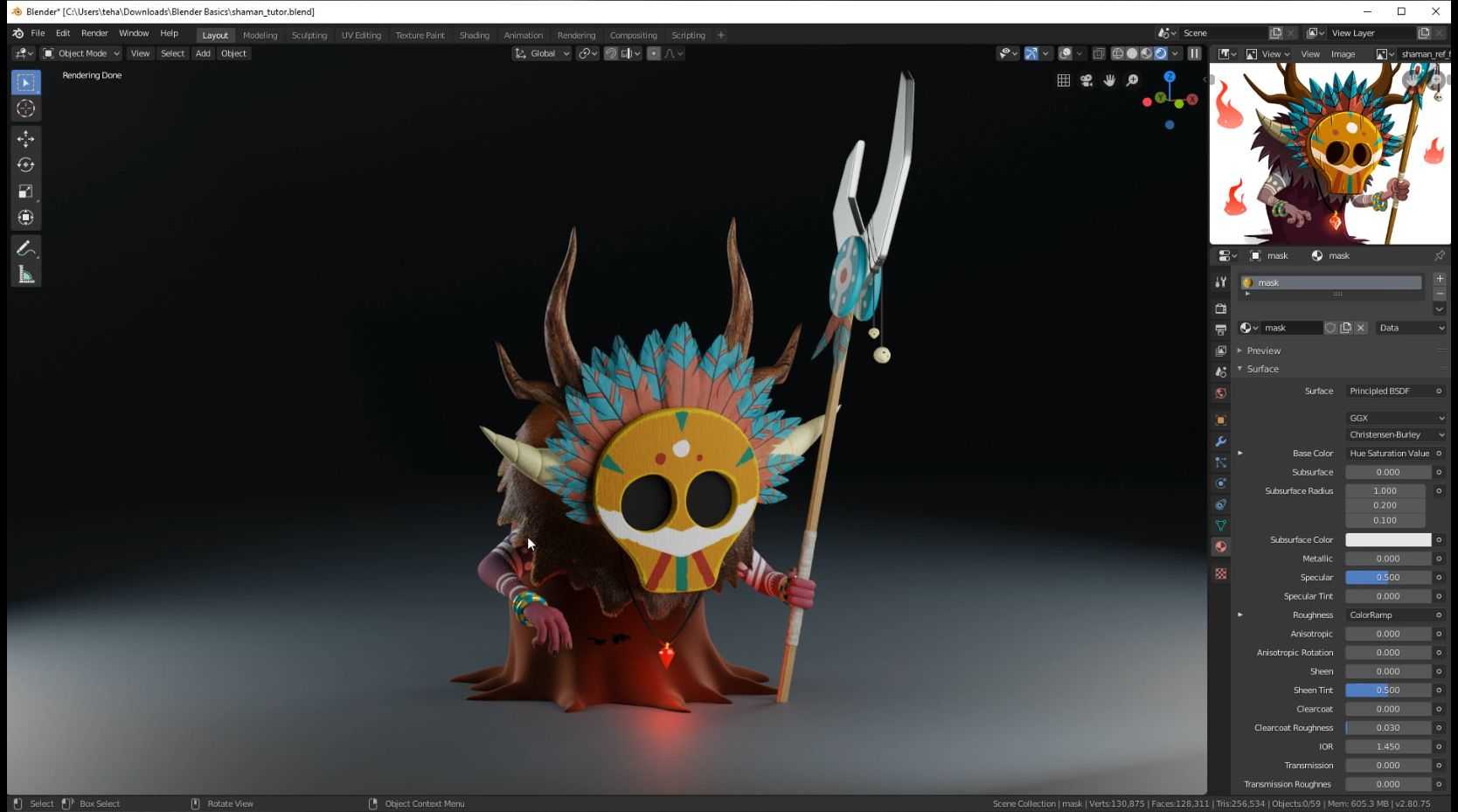
Task: Select the Select Box tool
Action: pyautogui.click(x=25, y=82)
